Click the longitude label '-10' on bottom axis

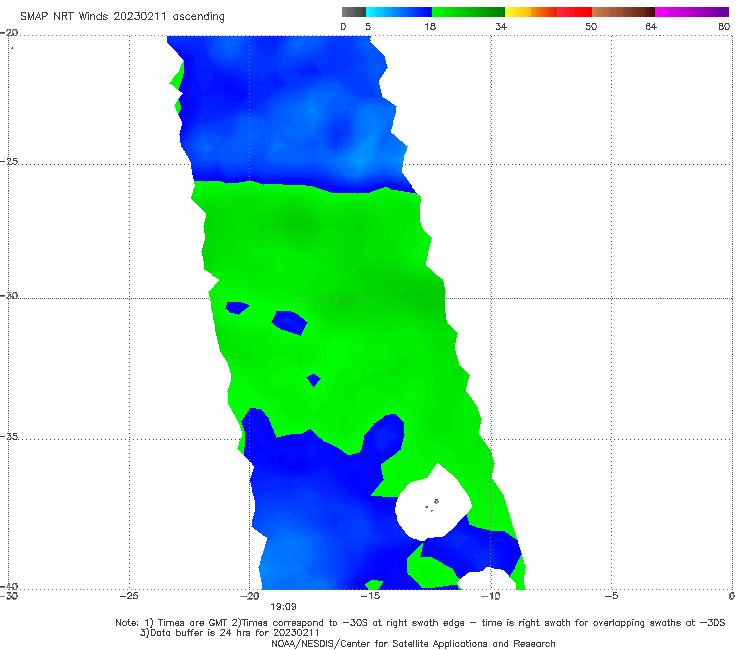coord(490,596)
